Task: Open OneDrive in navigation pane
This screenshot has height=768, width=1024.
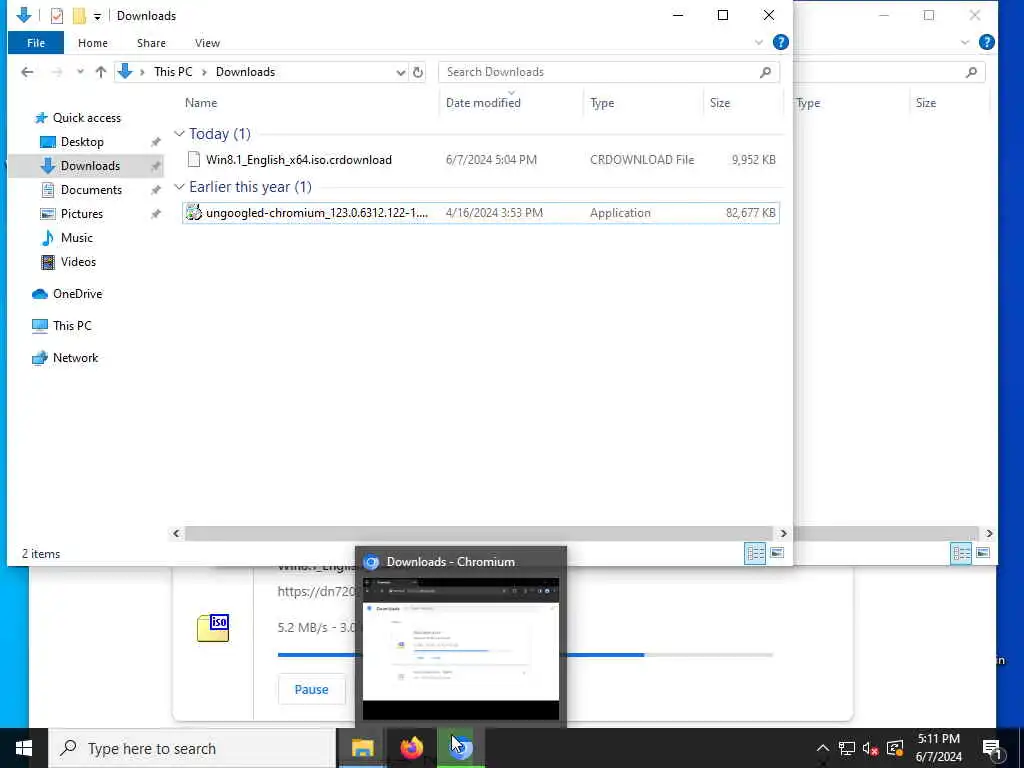Action: tap(77, 294)
